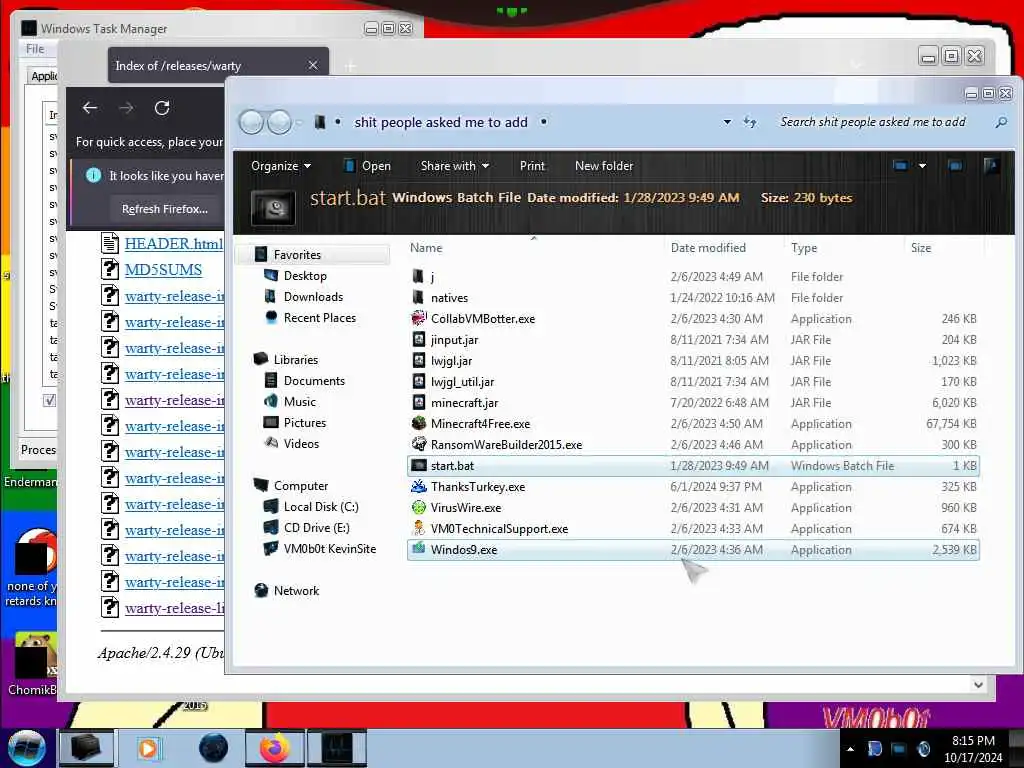Open the Organize dropdown menu
This screenshot has width=1024, height=768.
click(x=281, y=166)
